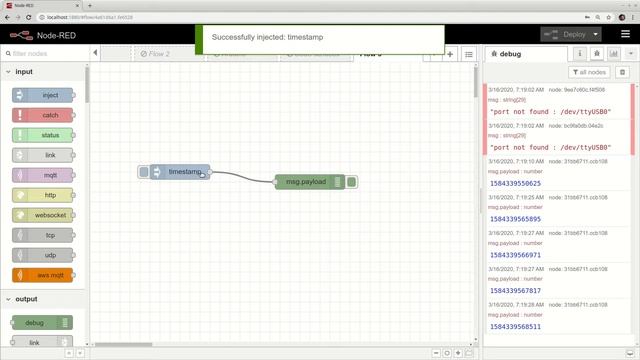Zoom in the canvas with plus button
640x360 pixels.
click(458, 353)
